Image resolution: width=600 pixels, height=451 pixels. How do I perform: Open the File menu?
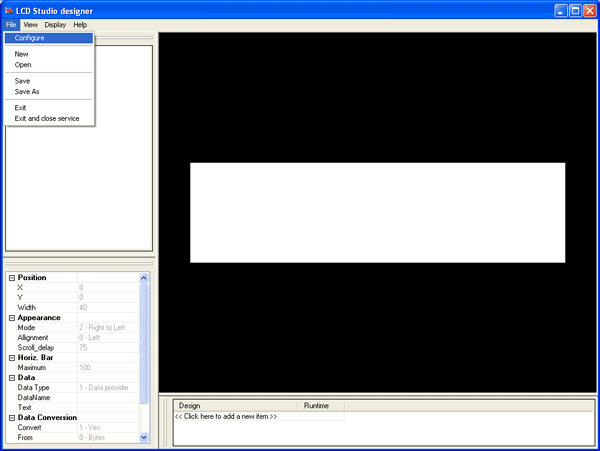(x=11, y=25)
